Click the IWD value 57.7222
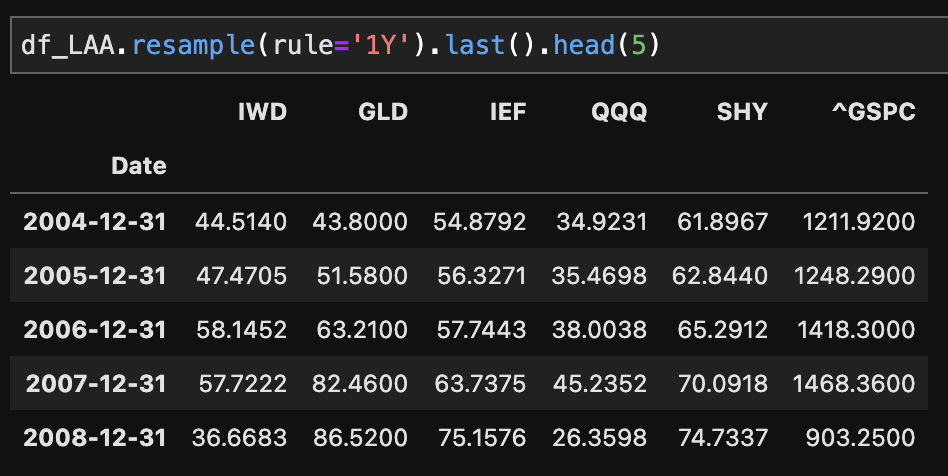 (242, 383)
